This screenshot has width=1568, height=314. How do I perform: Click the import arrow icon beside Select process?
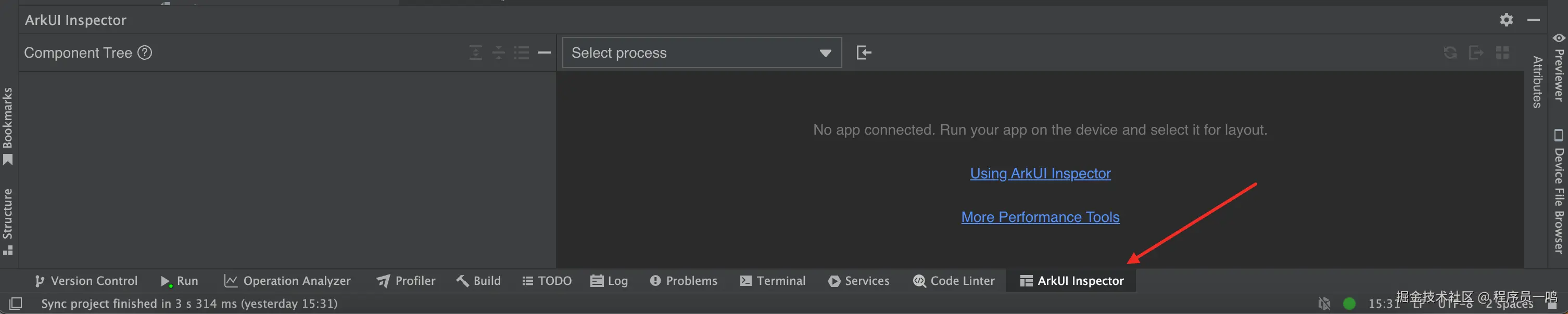pos(864,53)
